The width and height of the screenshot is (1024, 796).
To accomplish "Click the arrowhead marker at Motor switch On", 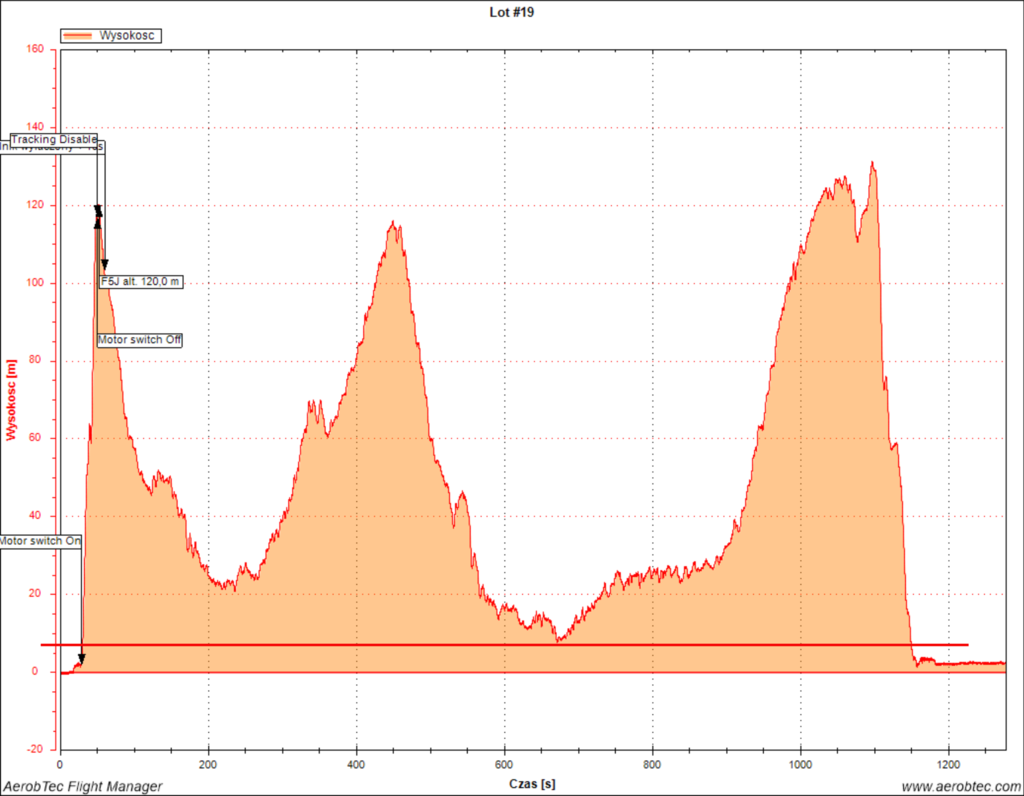I will (81, 659).
